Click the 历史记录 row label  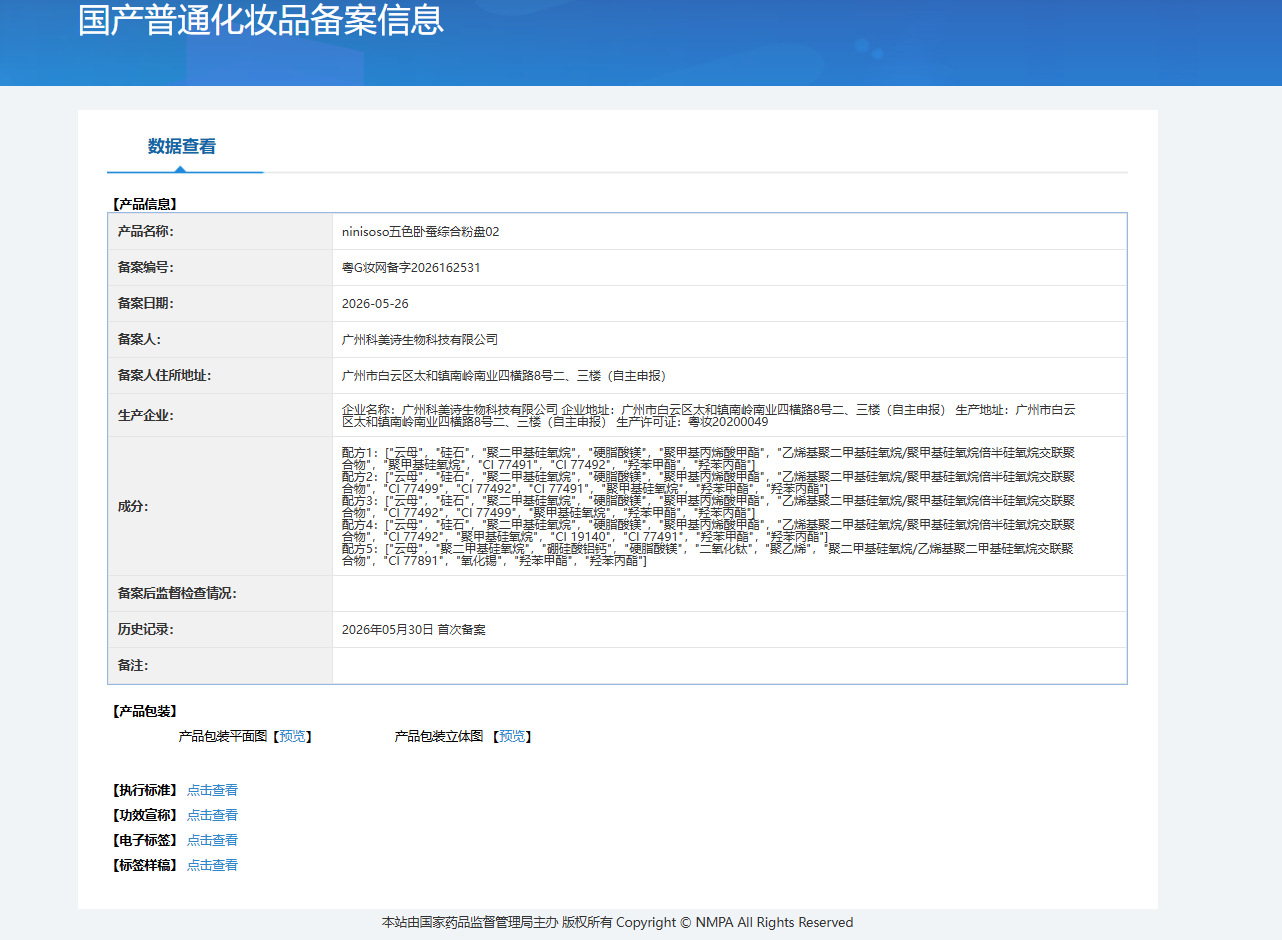click(146, 629)
